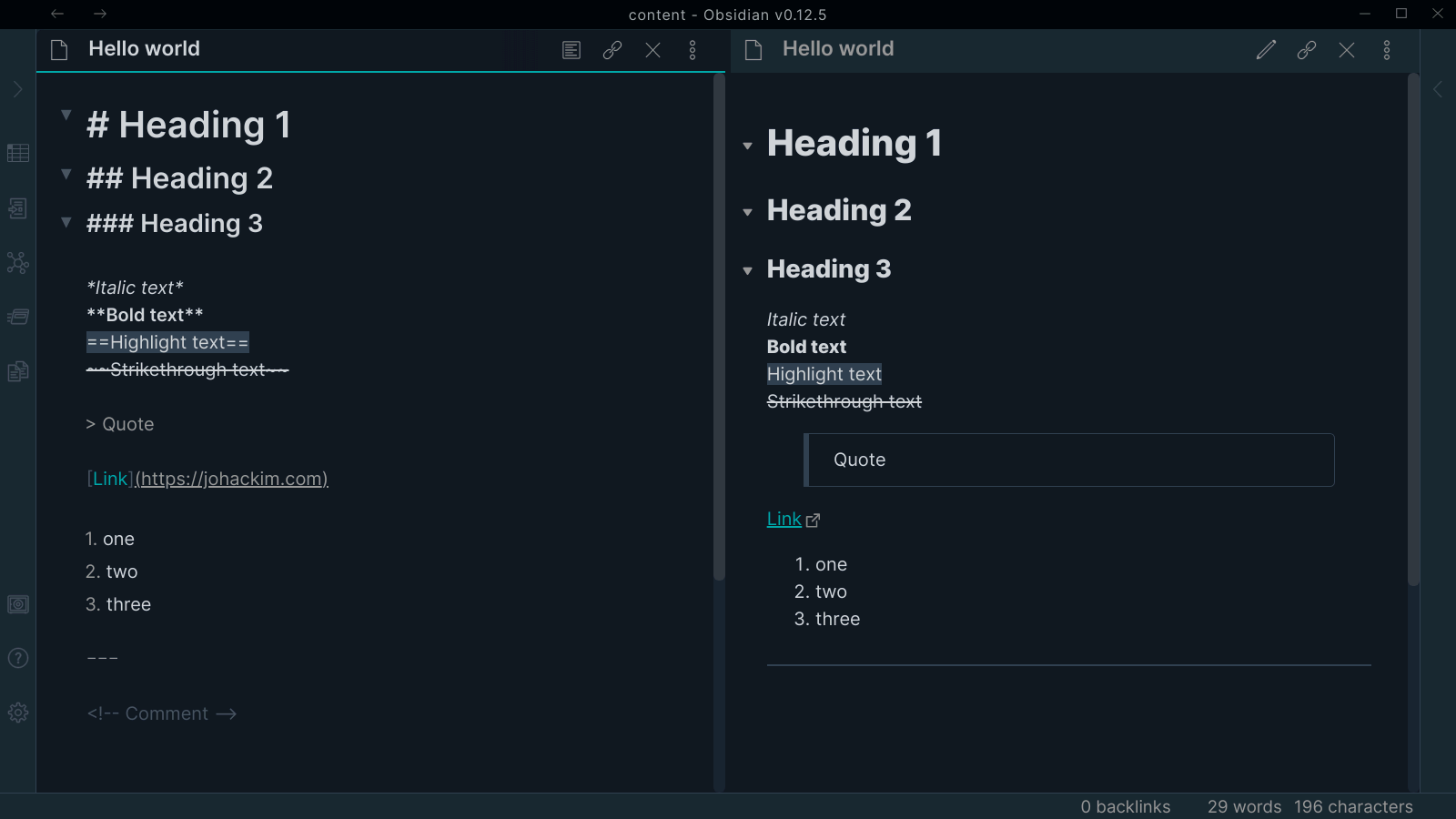Fold '### Heading 3' in editor
Screen dimensions: 1456x819
tap(66, 221)
